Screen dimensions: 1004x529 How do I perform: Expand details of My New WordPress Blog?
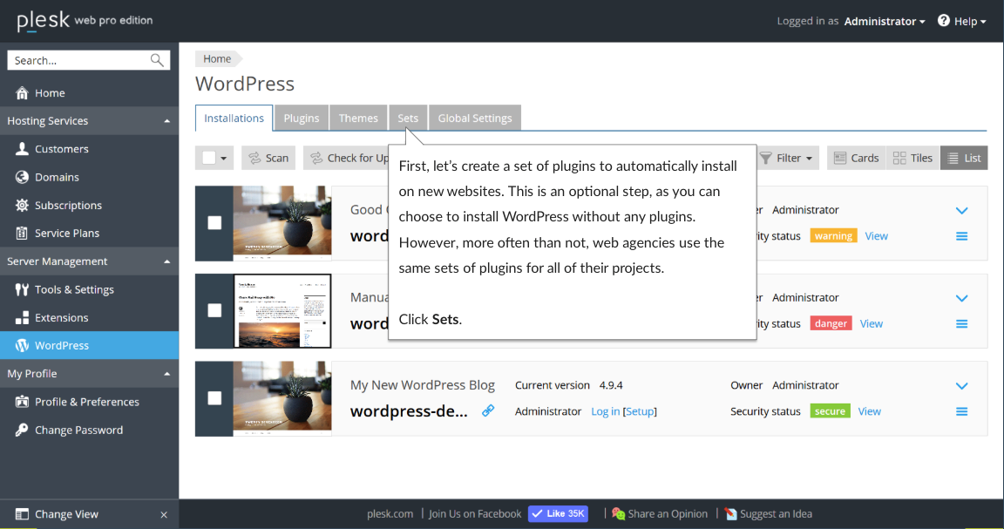pos(962,386)
